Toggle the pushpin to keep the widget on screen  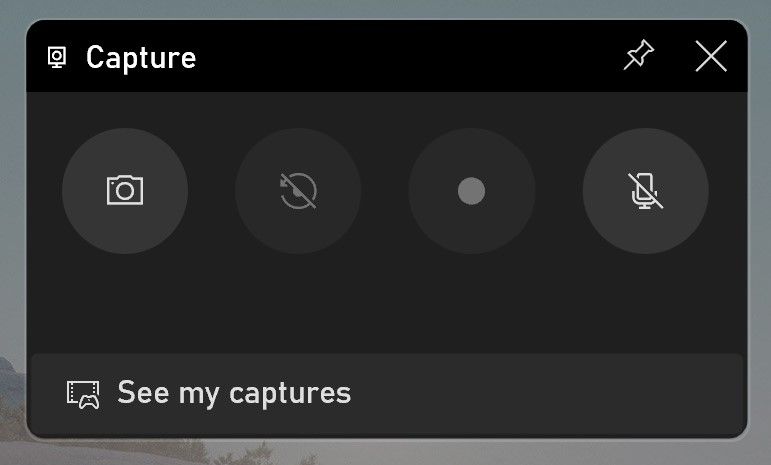click(x=639, y=55)
